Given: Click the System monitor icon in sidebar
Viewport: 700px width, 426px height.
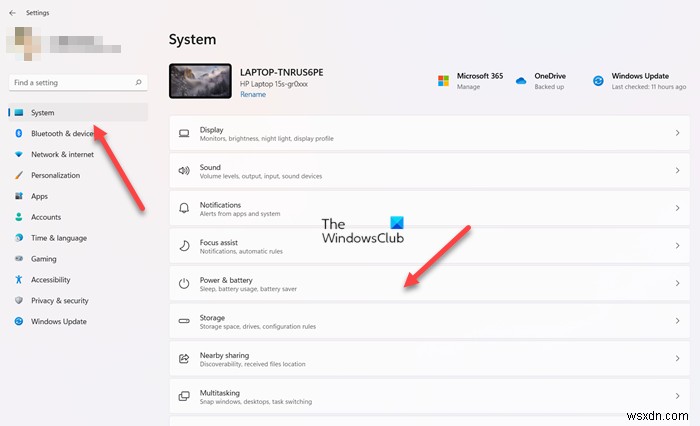Looking at the screenshot, I should [19, 113].
